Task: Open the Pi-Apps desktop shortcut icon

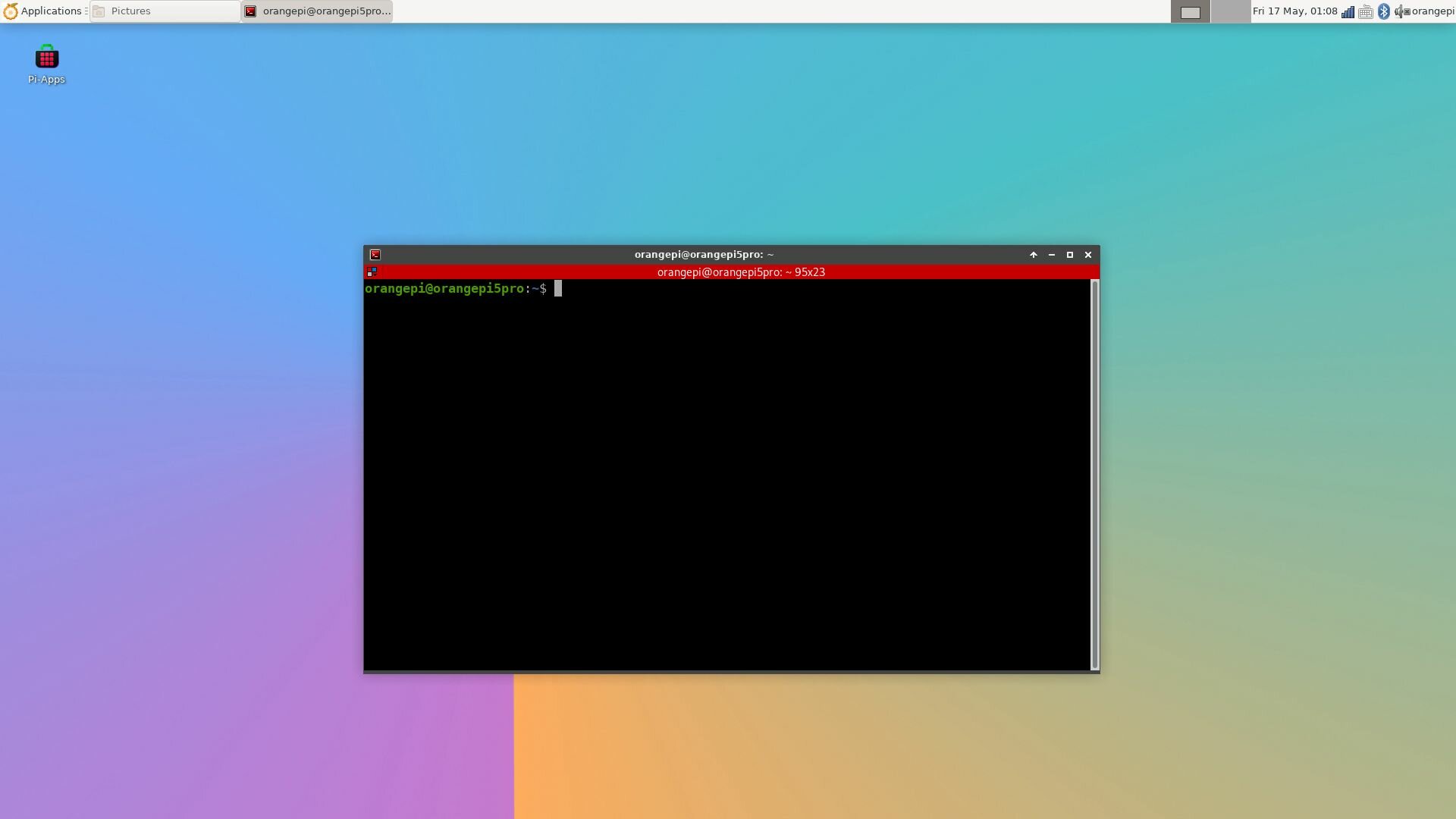Action: point(46,64)
